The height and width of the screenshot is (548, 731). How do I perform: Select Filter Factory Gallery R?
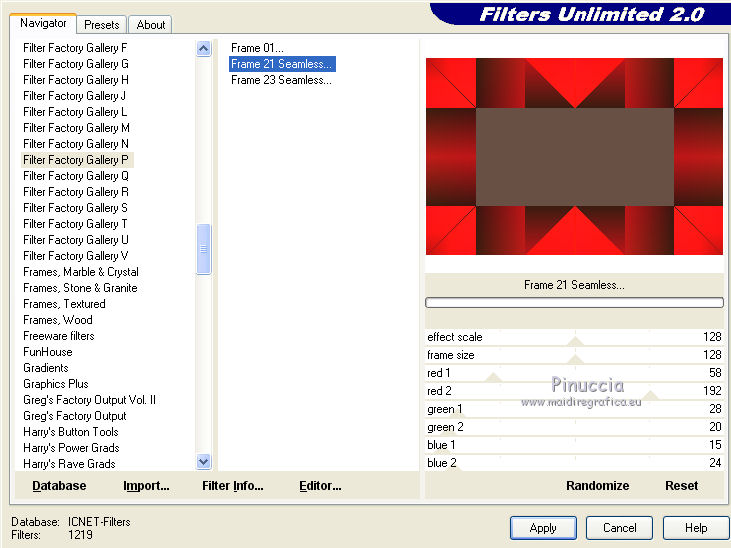(x=76, y=192)
